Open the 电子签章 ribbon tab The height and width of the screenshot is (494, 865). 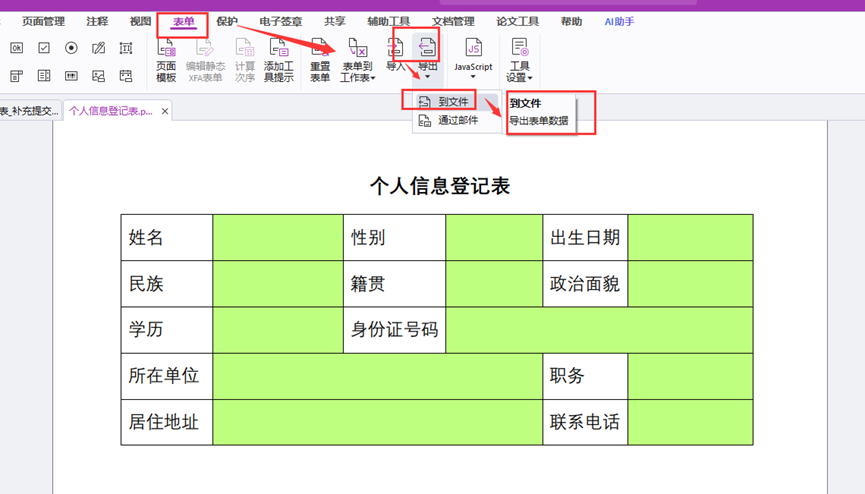click(x=280, y=22)
